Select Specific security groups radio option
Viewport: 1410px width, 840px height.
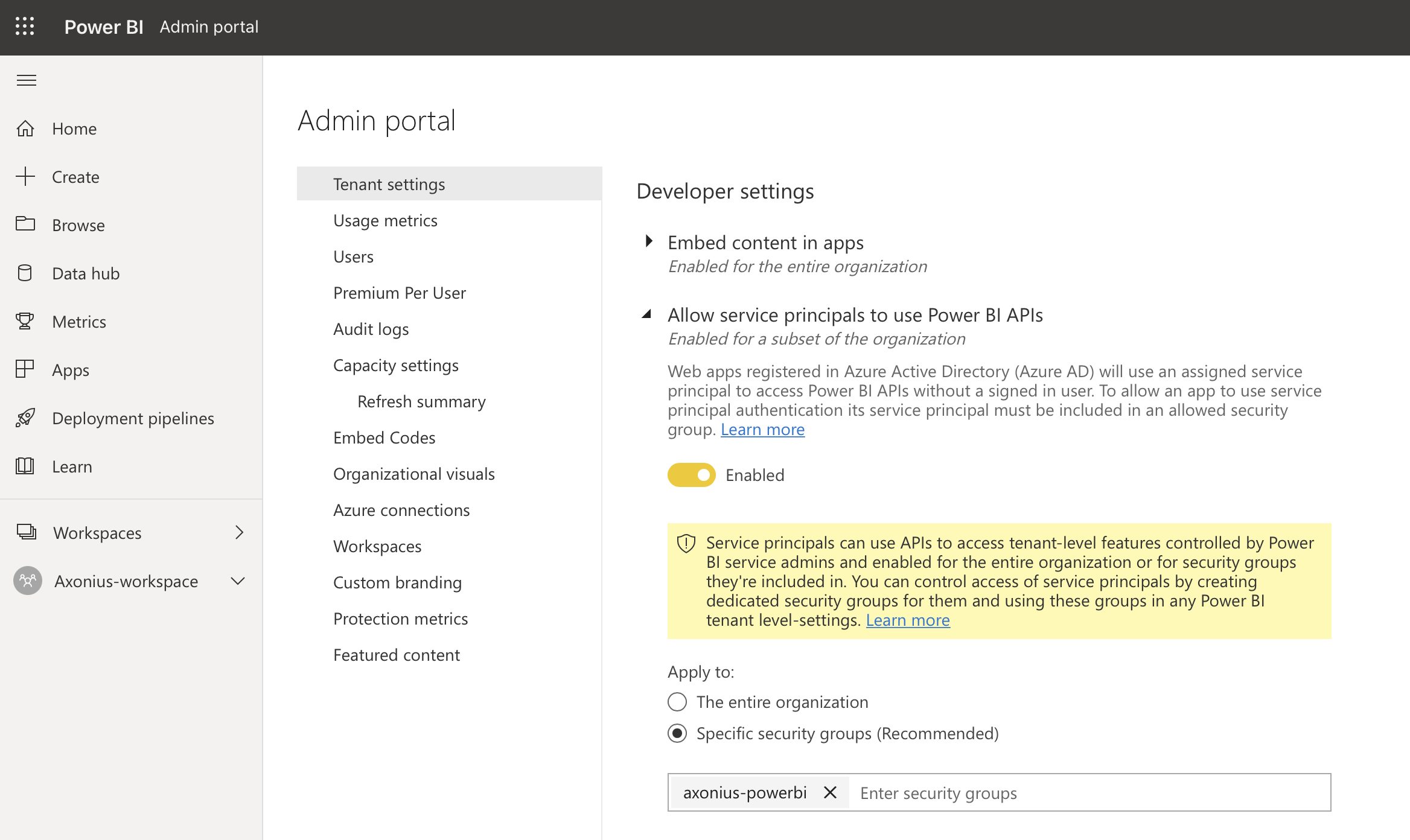tap(677, 733)
